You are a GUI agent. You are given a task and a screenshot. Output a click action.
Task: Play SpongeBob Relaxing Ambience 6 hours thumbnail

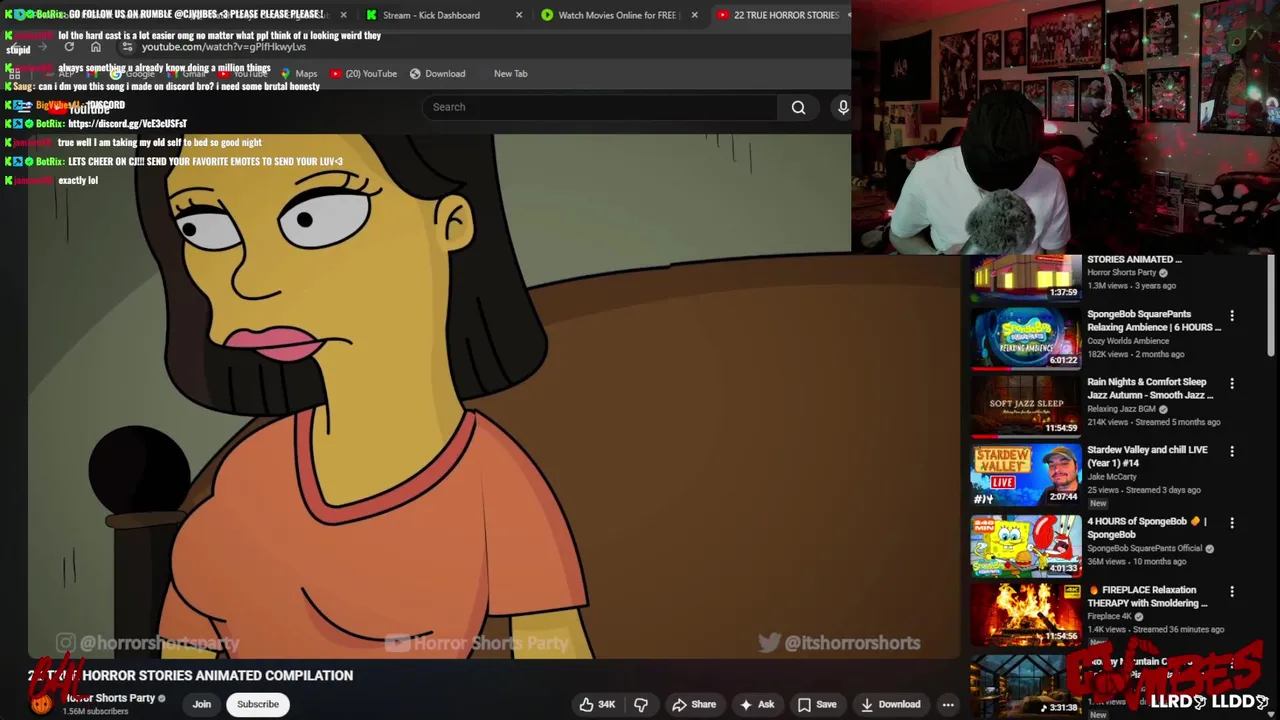1026,339
